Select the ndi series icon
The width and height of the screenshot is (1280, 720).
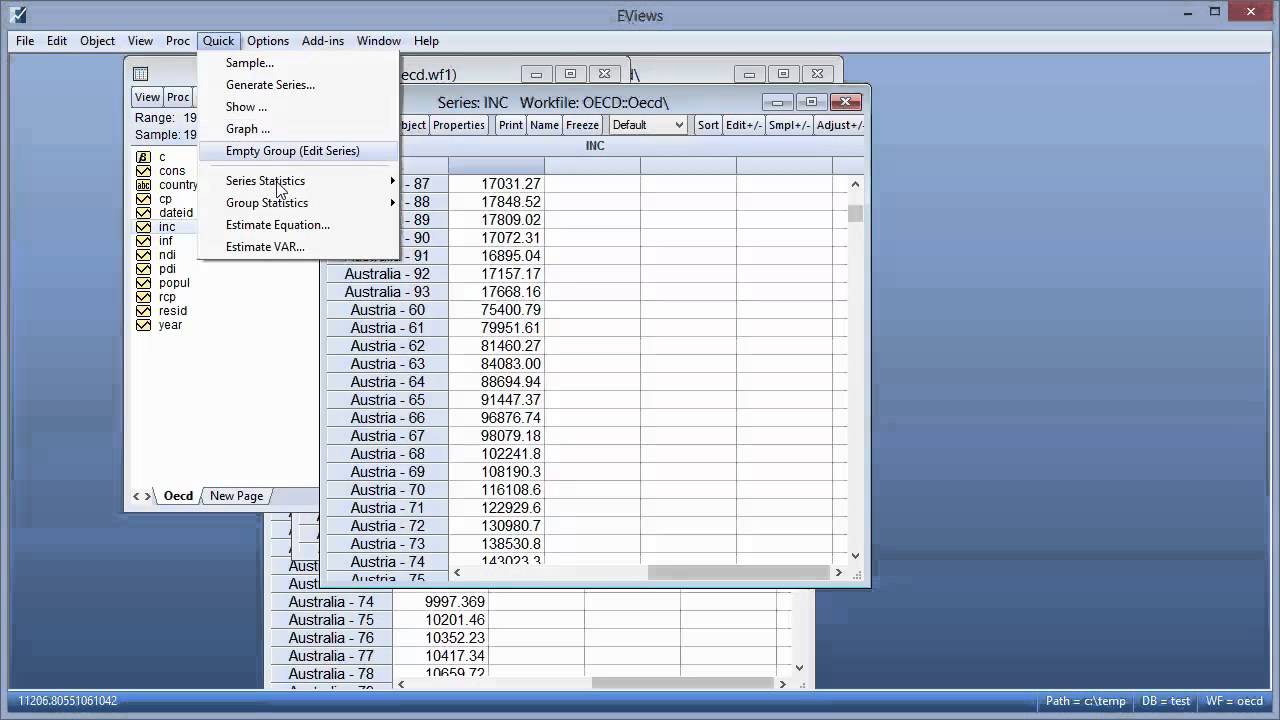coord(143,255)
